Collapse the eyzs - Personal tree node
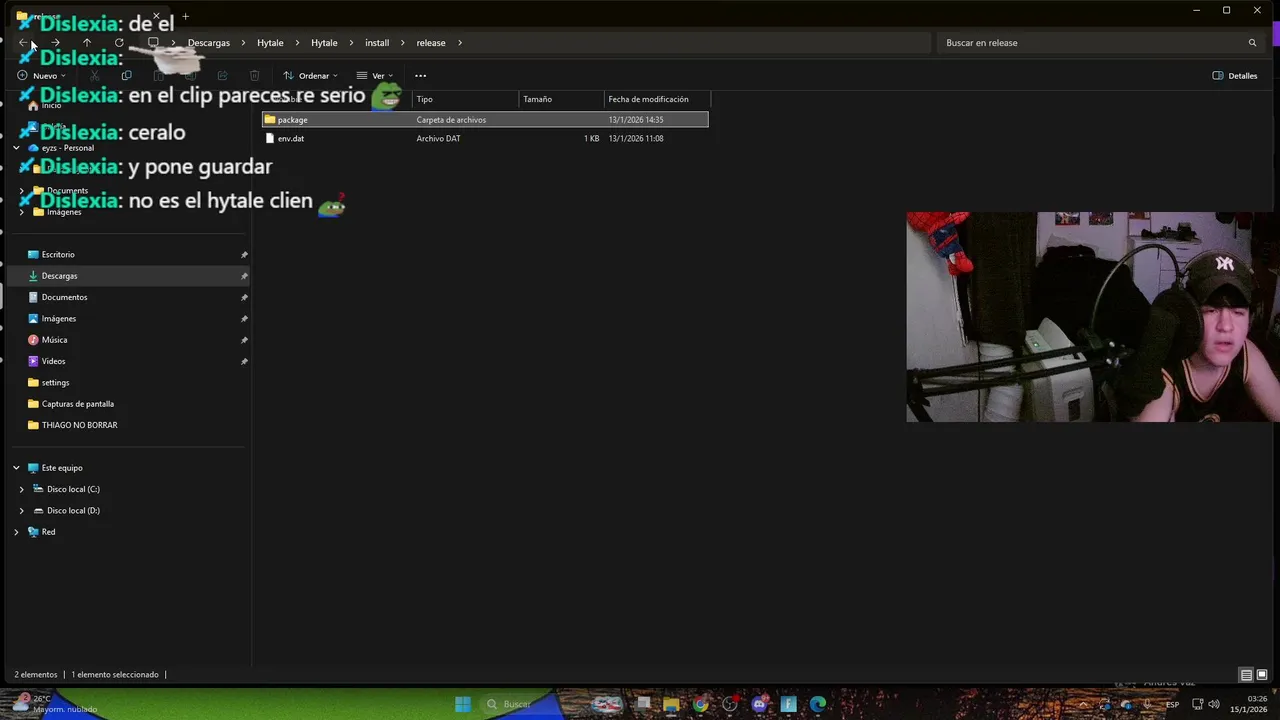 (x=16, y=148)
